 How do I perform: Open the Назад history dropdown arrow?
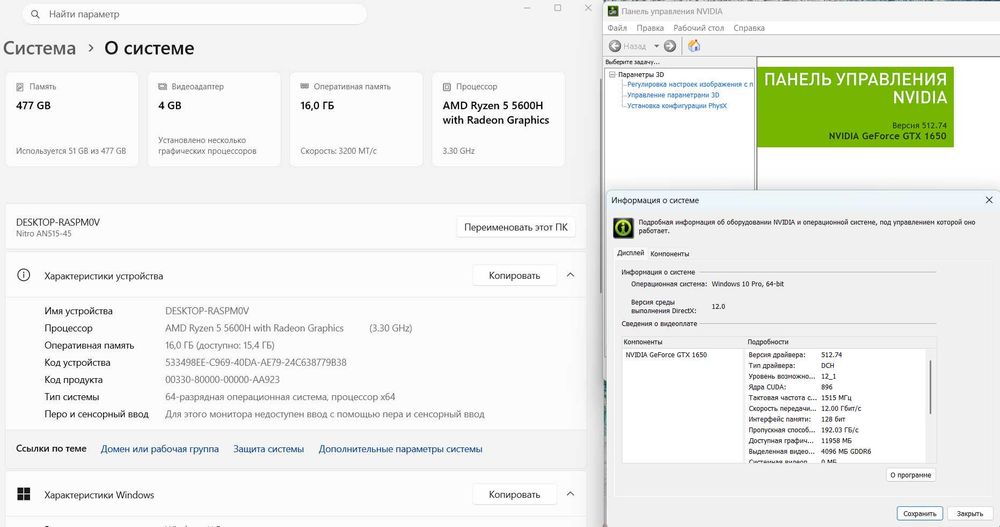click(x=656, y=46)
